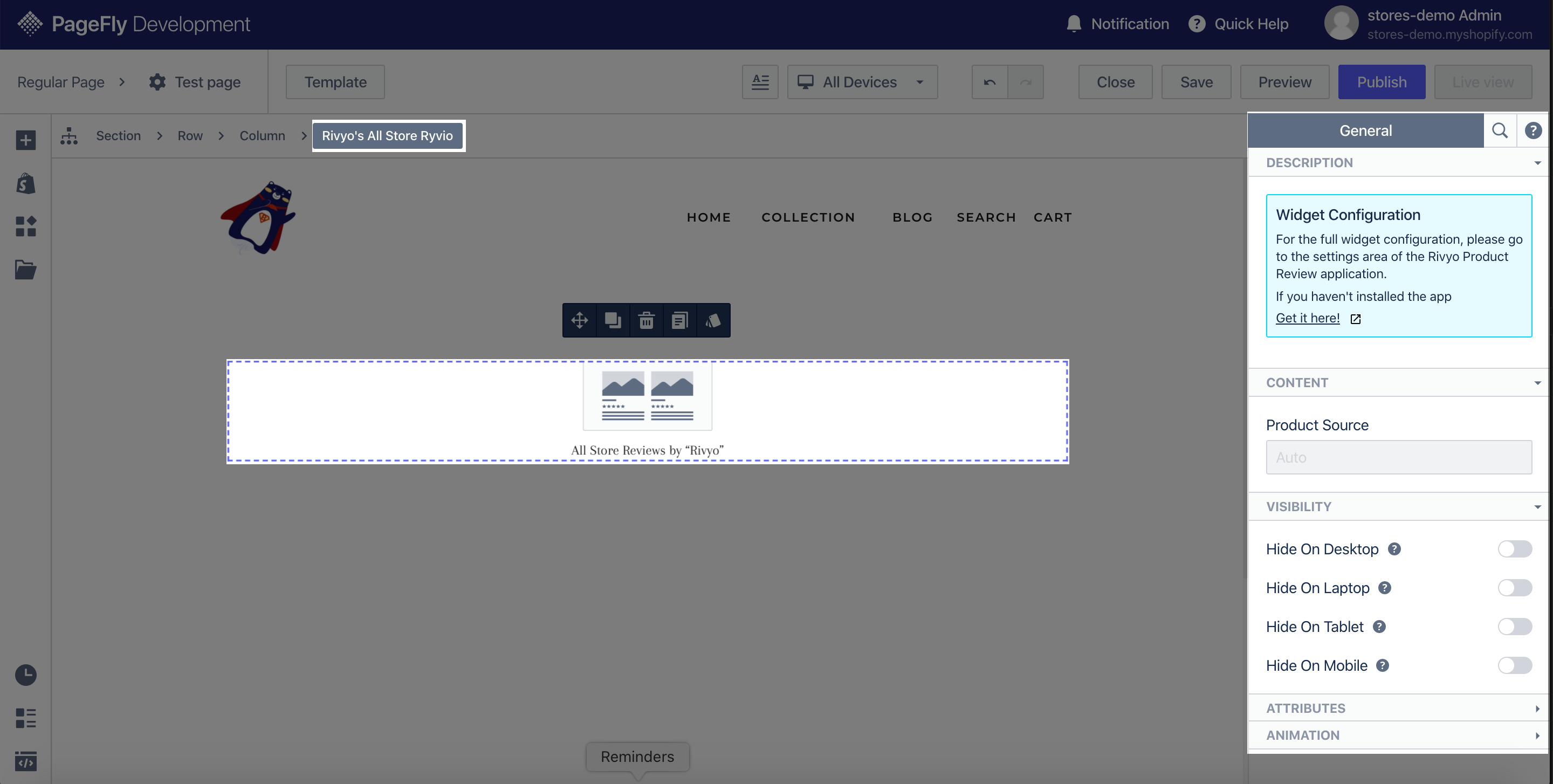Image resolution: width=1553 pixels, height=784 pixels.
Task: Click the undo arrow
Action: (989, 82)
